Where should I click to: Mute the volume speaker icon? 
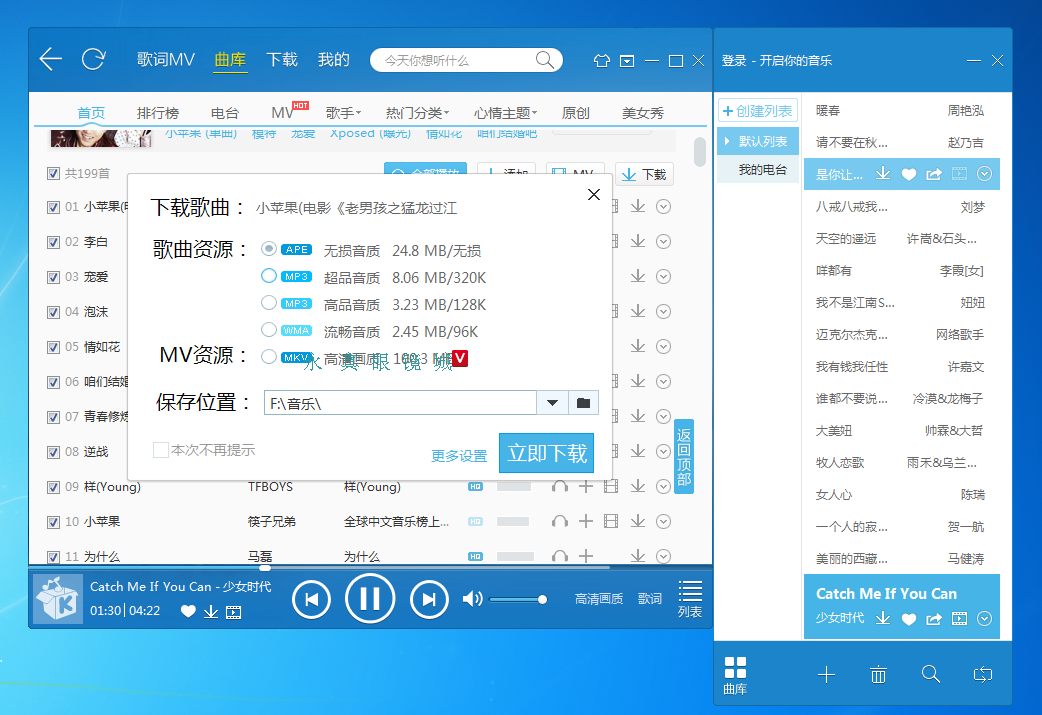(x=472, y=599)
